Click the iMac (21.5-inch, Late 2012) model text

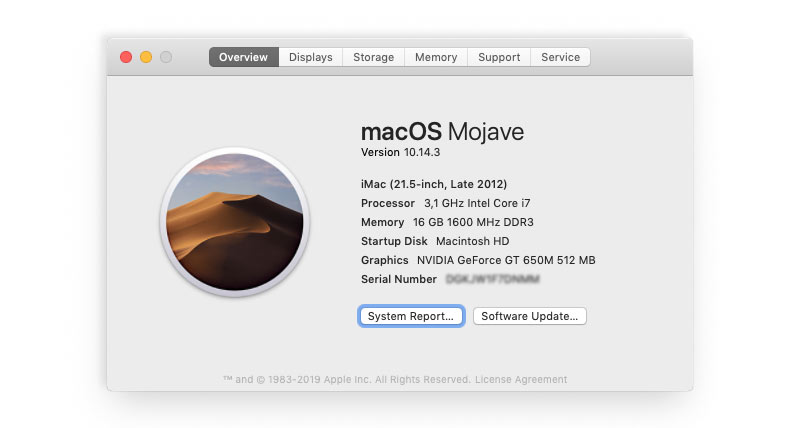click(x=433, y=184)
